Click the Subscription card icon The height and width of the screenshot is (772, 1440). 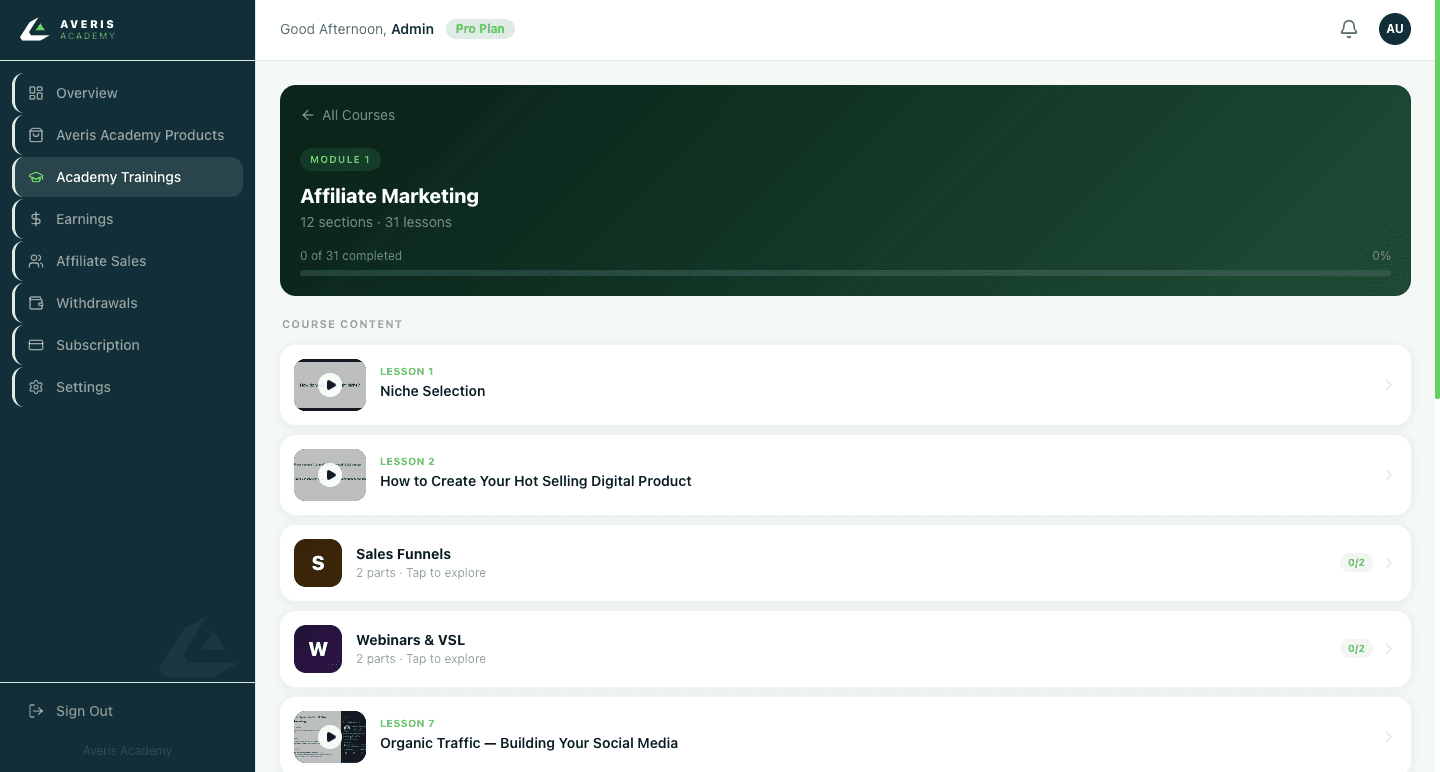[36, 345]
